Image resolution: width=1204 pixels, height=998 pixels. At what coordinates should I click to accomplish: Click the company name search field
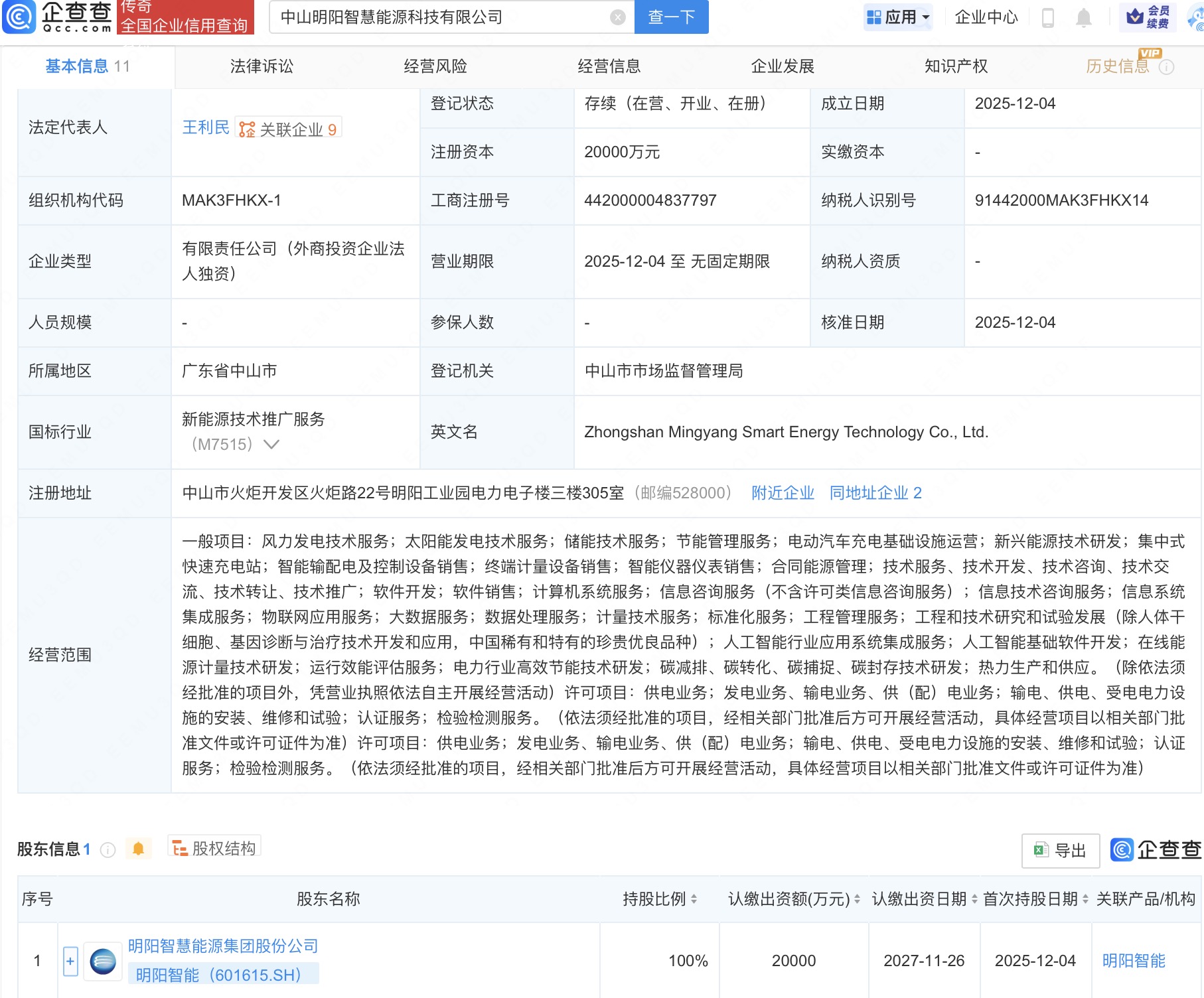(x=438, y=17)
